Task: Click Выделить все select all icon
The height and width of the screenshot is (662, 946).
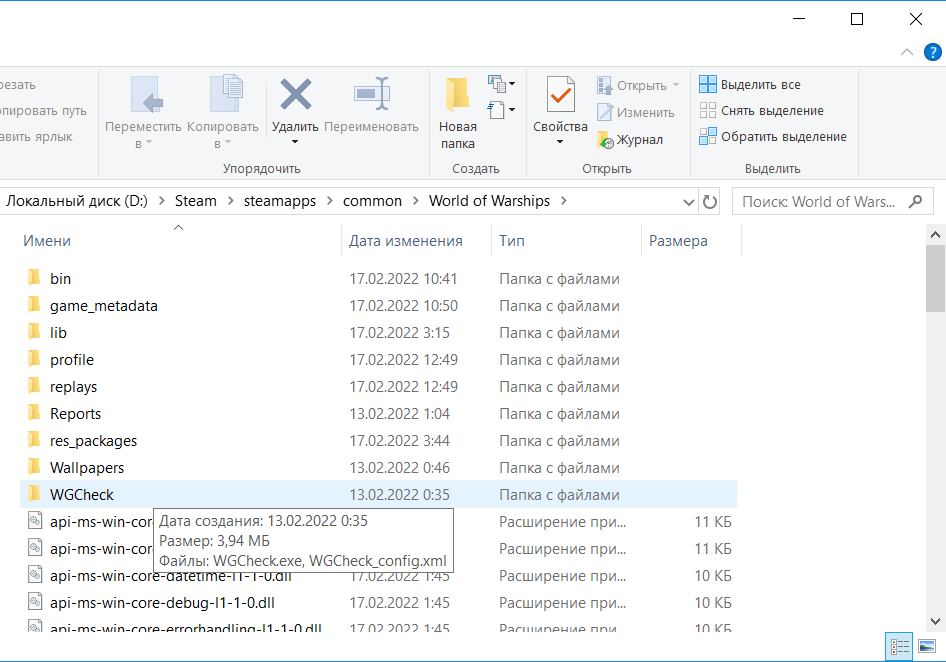Action: point(708,84)
